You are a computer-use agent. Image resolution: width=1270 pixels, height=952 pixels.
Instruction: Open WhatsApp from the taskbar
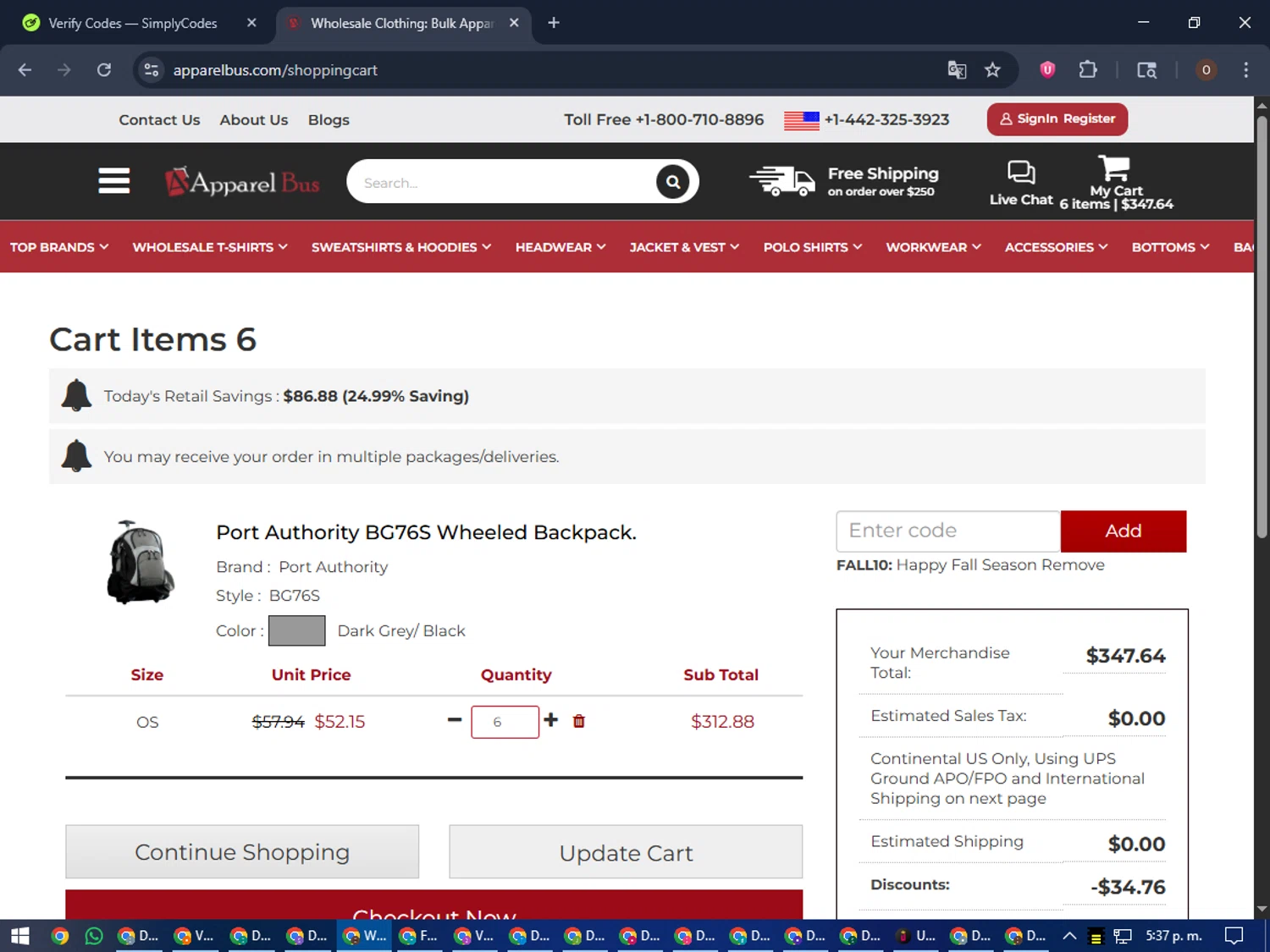94,936
